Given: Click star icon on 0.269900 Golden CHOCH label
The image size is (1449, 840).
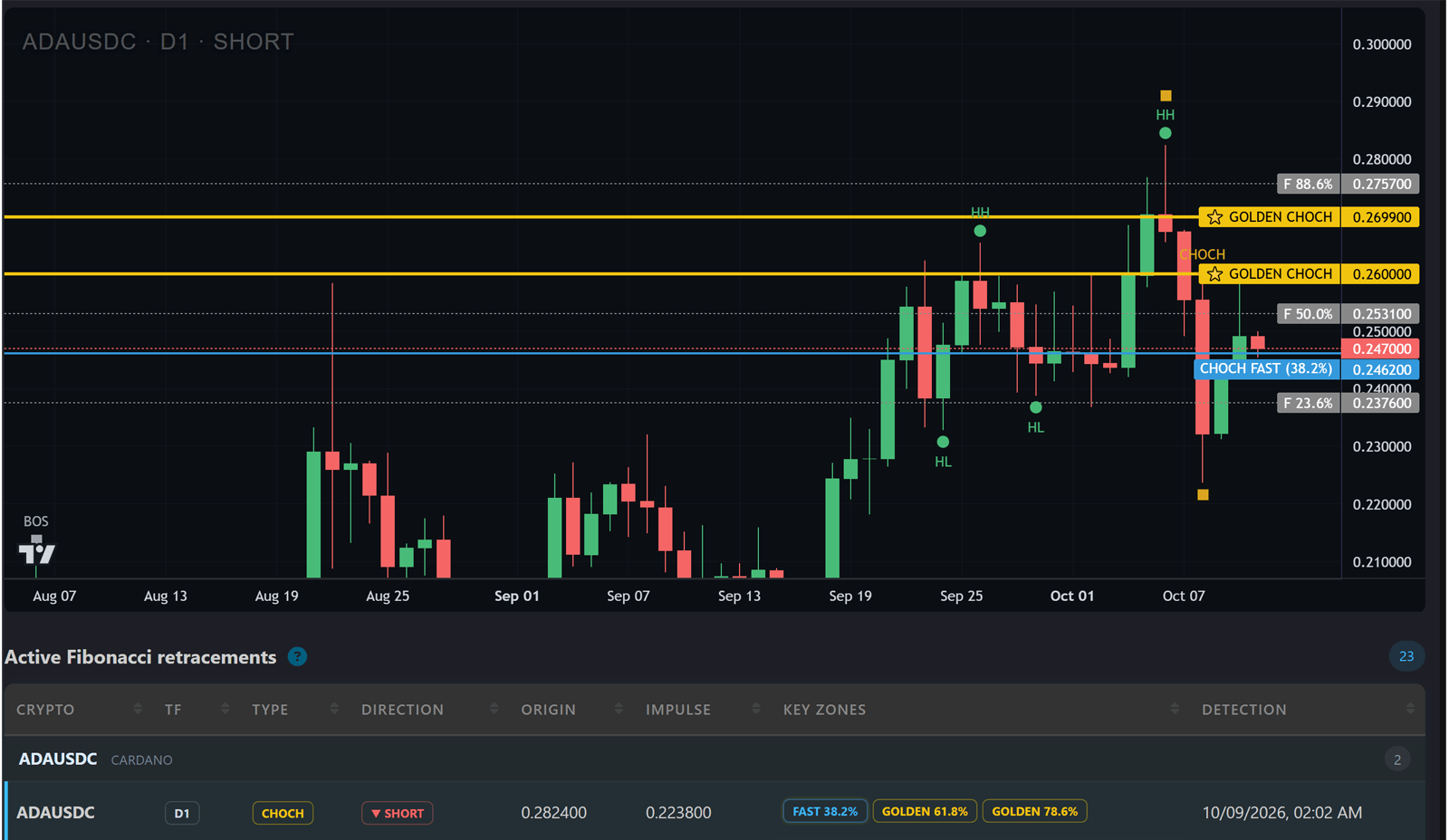Looking at the screenshot, I should pyautogui.click(x=1215, y=217).
